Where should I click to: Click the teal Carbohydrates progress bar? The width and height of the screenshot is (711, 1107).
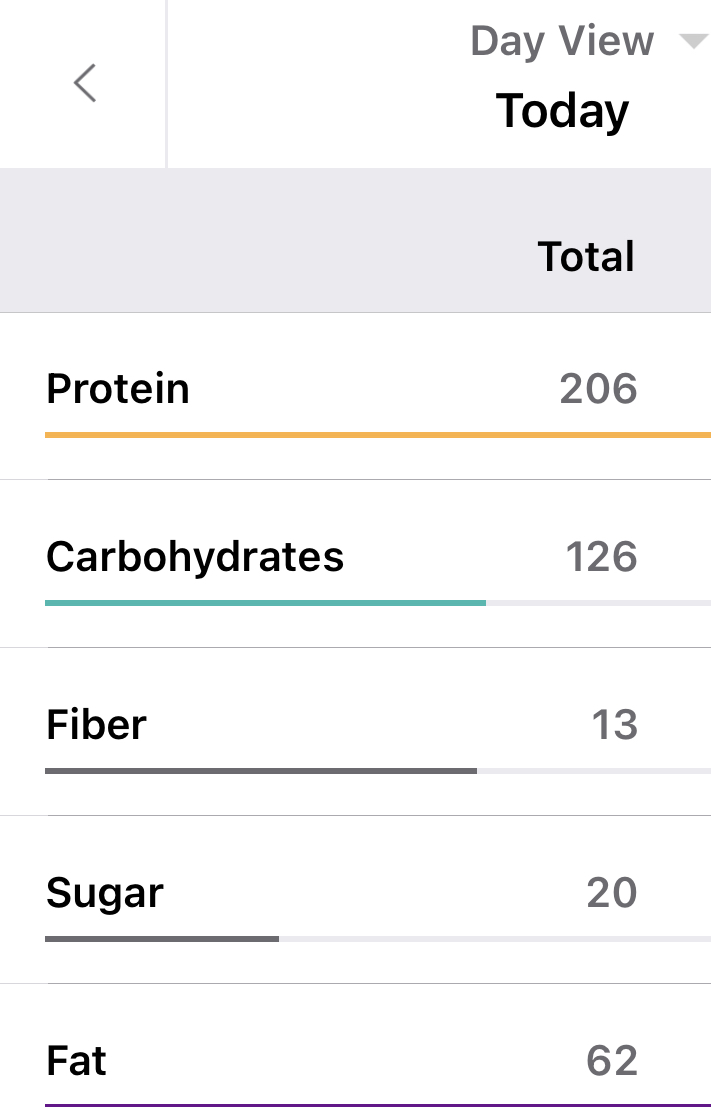265,603
